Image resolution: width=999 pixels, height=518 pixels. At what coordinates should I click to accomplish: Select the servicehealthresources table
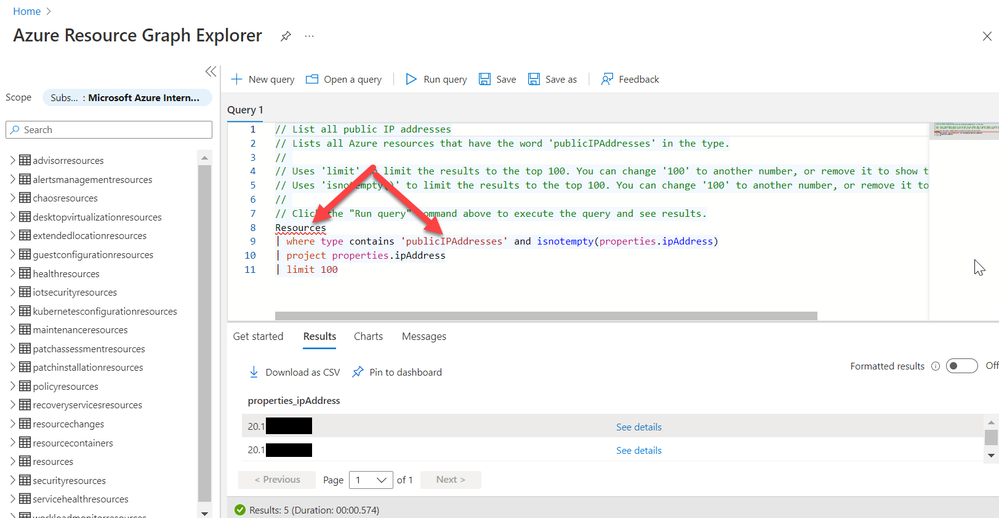[80, 499]
